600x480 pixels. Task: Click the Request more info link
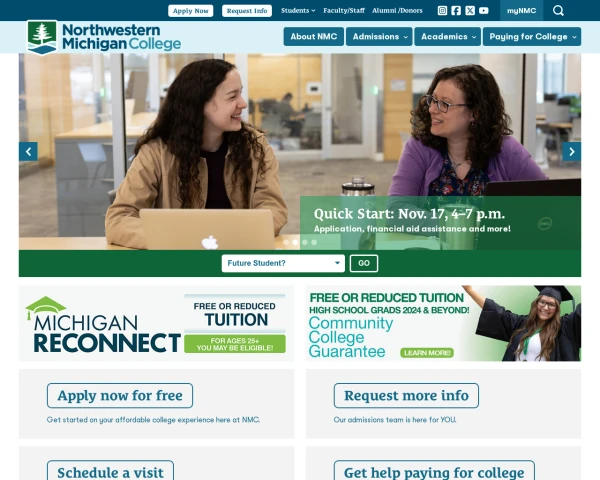406,396
